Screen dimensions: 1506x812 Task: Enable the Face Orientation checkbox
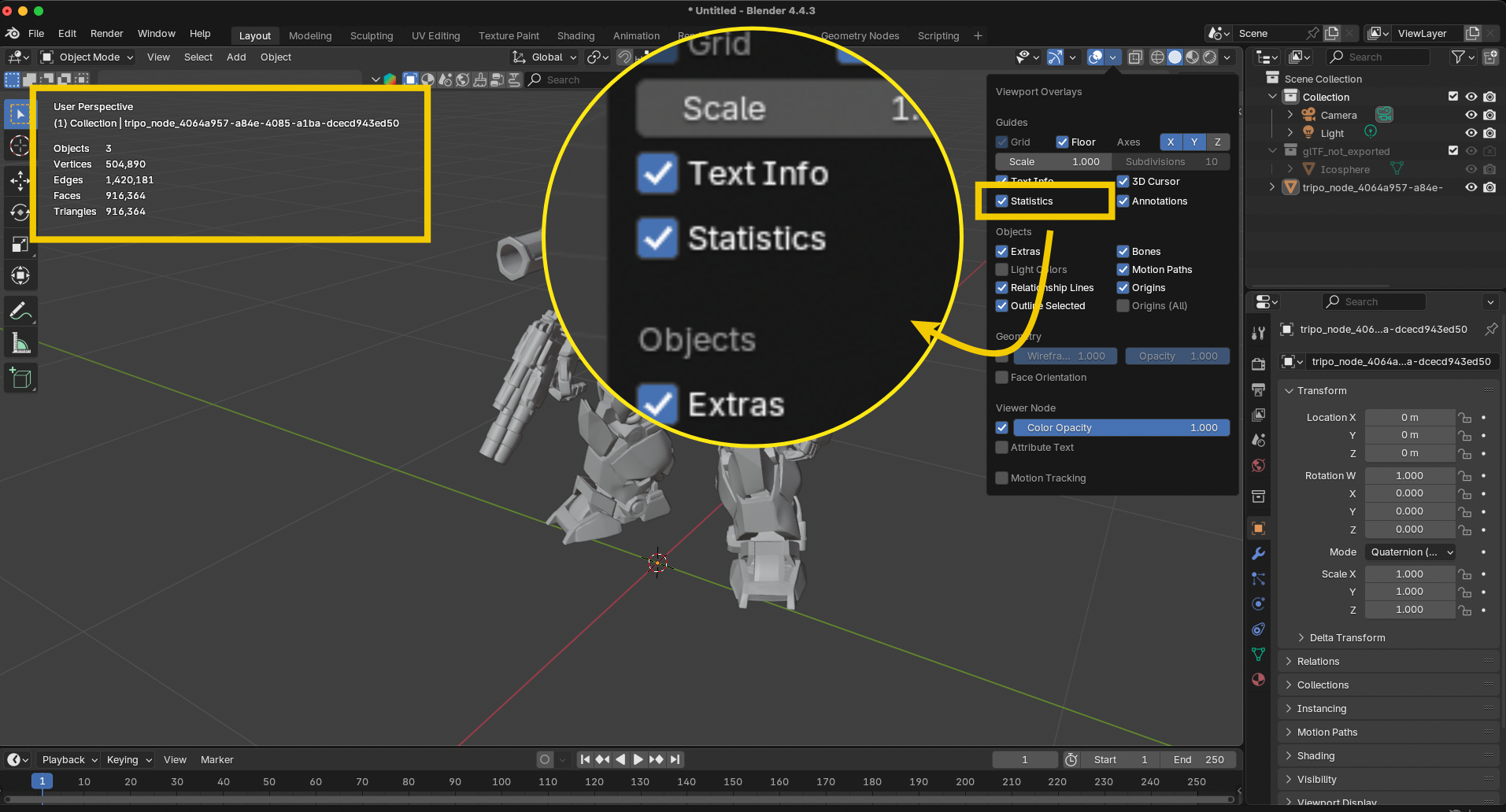tap(1002, 378)
